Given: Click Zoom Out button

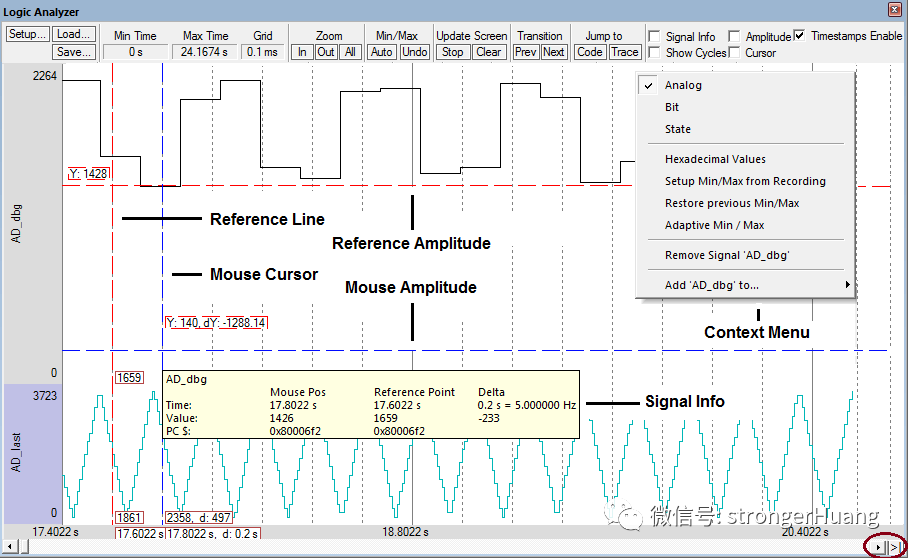Looking at the screenshot, I should tap(326, 52).
